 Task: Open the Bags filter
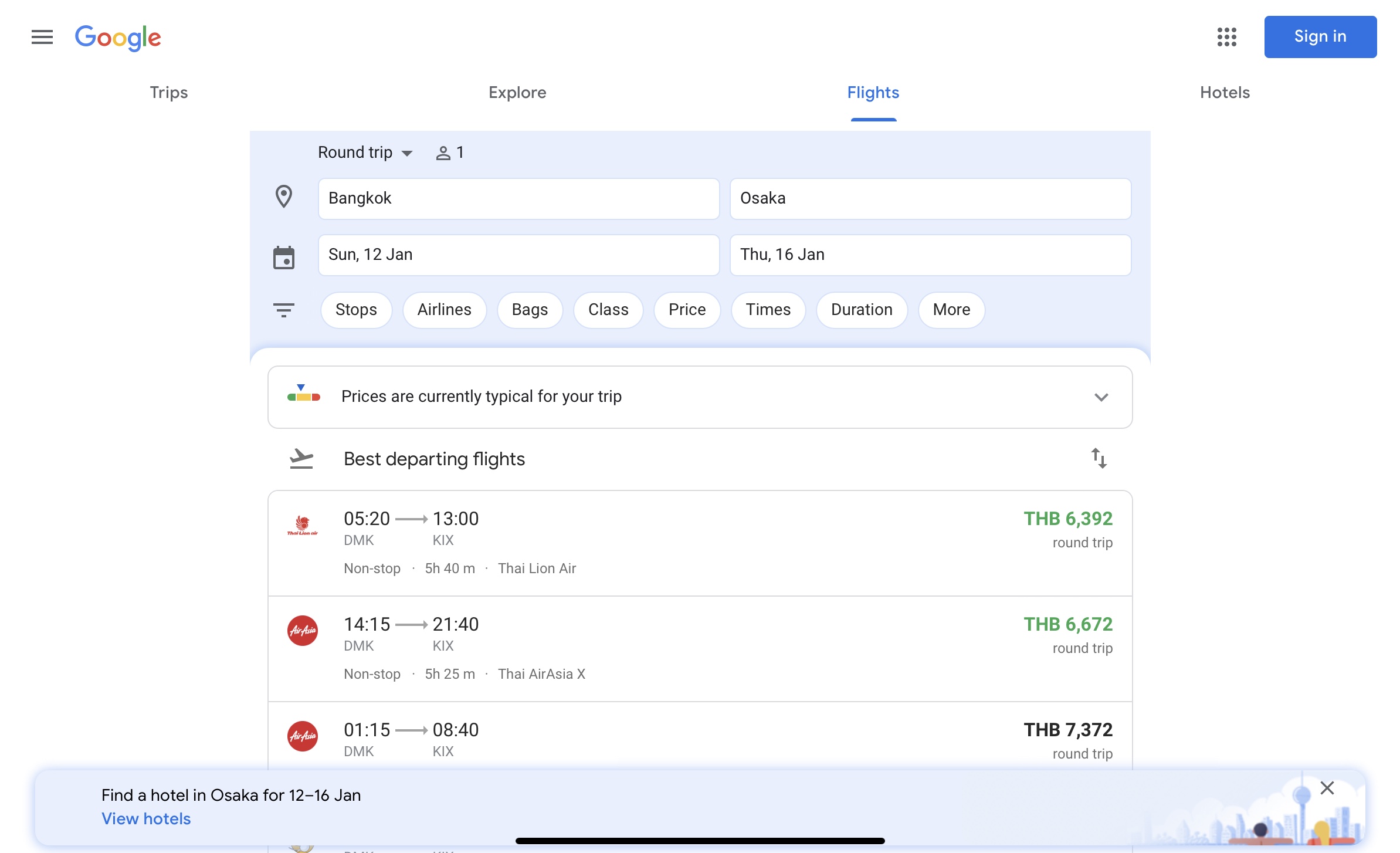click(x=530, y=310)
